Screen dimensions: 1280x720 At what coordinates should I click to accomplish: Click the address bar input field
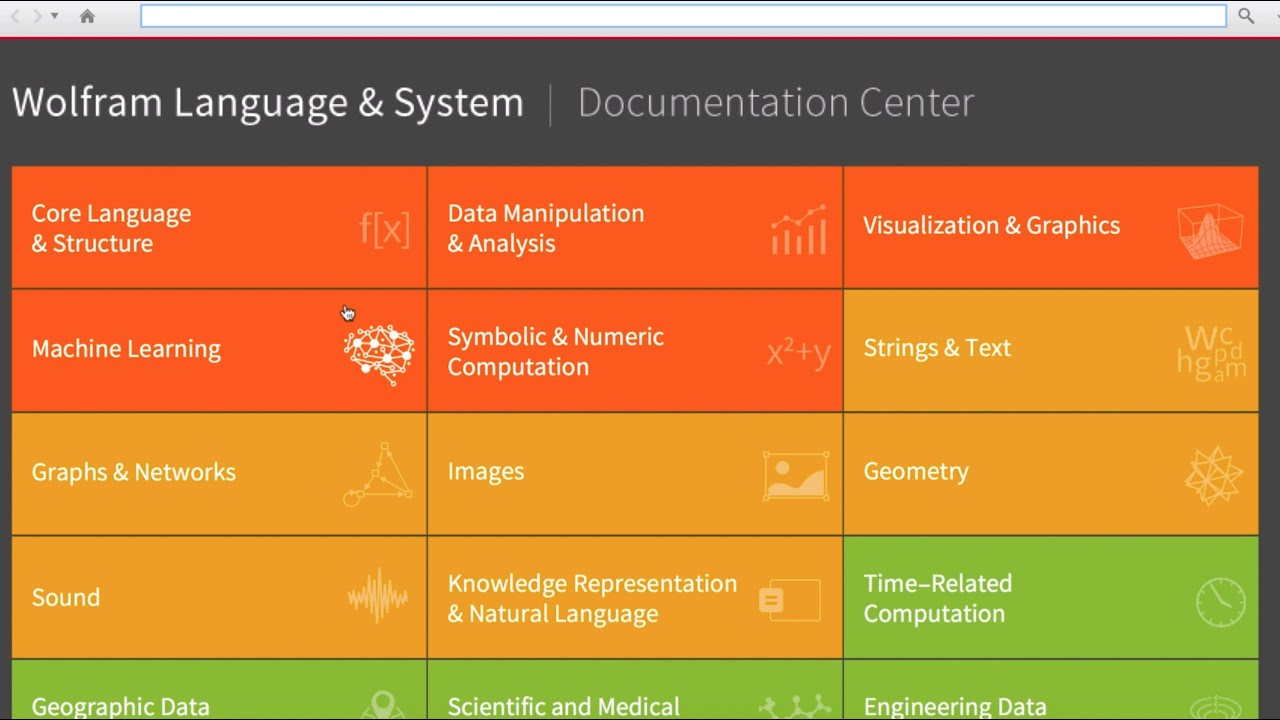pyautogui.click(x=683, y=16)
